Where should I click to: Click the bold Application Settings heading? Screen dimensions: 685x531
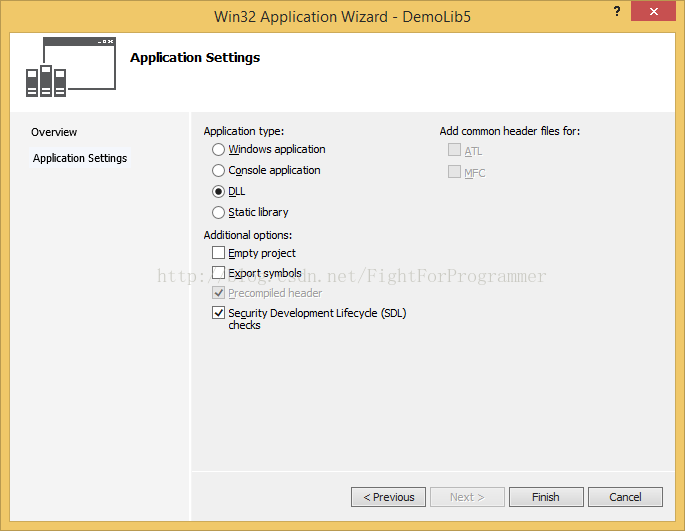pos(195,58)
